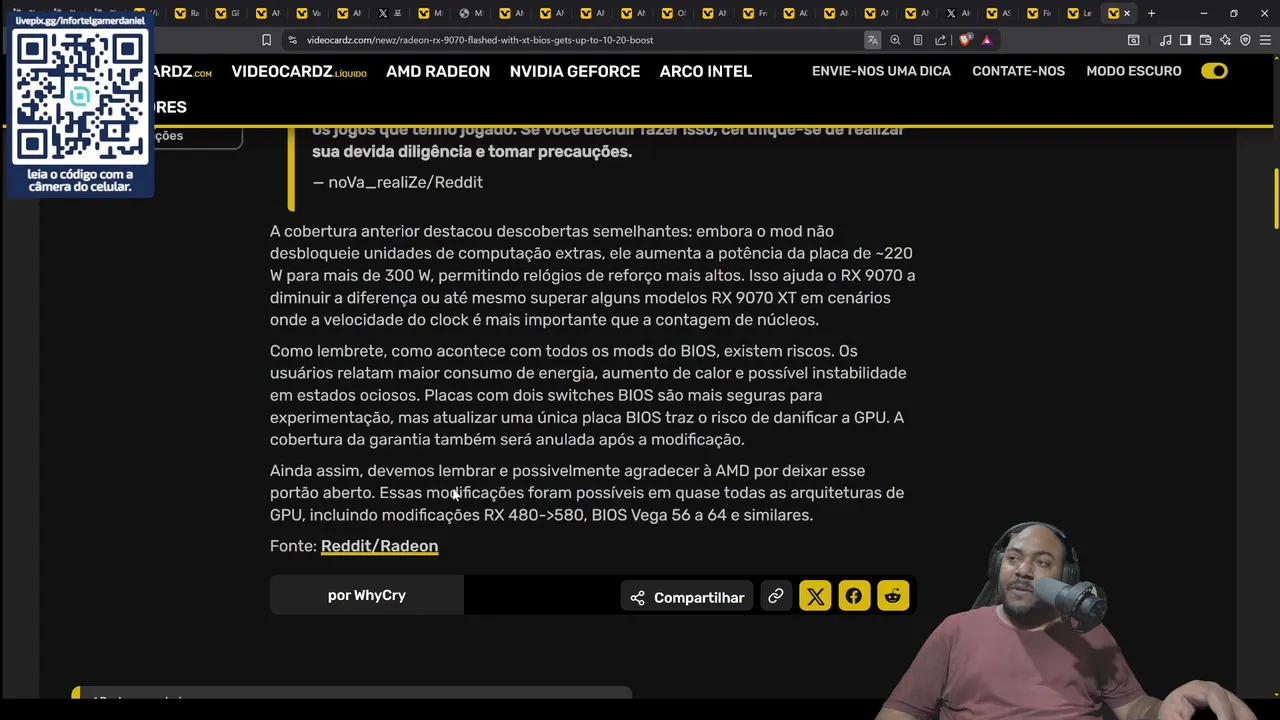Click the page vertical scrollbar thumb
Image resolution: width=1280 pixels, height=720 pixels.
pyautogui.click(x=1276, y=199)
